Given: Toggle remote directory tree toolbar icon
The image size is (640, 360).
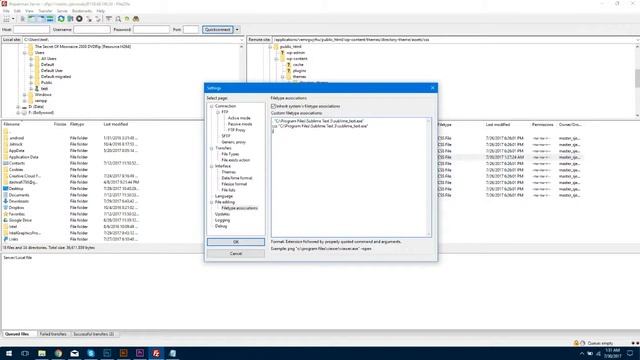Looking at the screenshot, I should [x=41, y=19].
